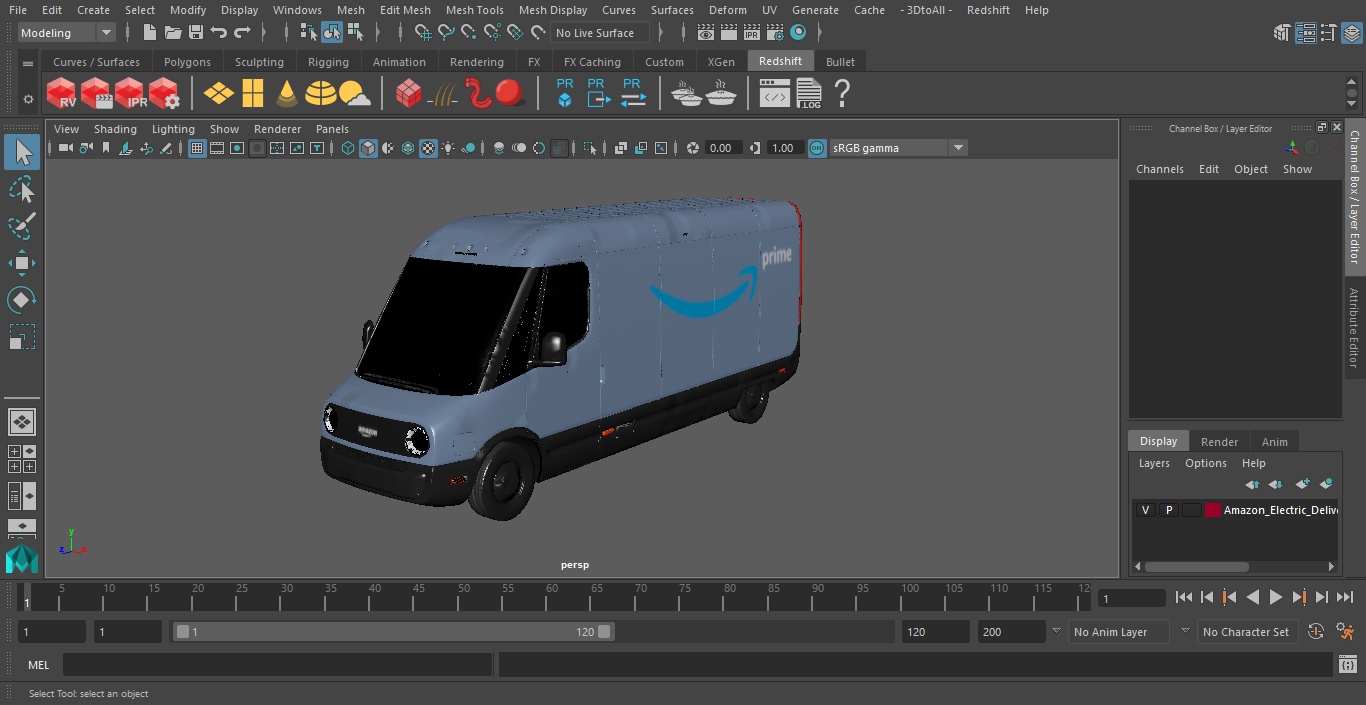This screenshot has height=705, width=1366.
Task: Switch to the Polygons shelf tab
Action: pos(187,62)
